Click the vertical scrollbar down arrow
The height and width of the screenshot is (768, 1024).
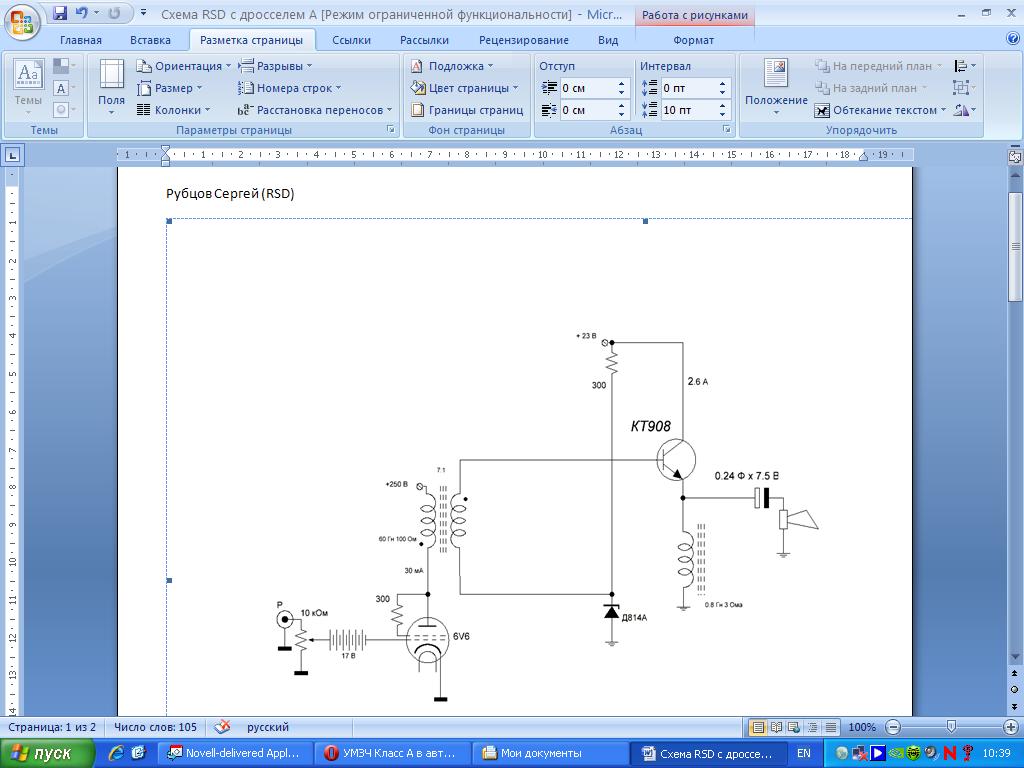coord(1015,656)
